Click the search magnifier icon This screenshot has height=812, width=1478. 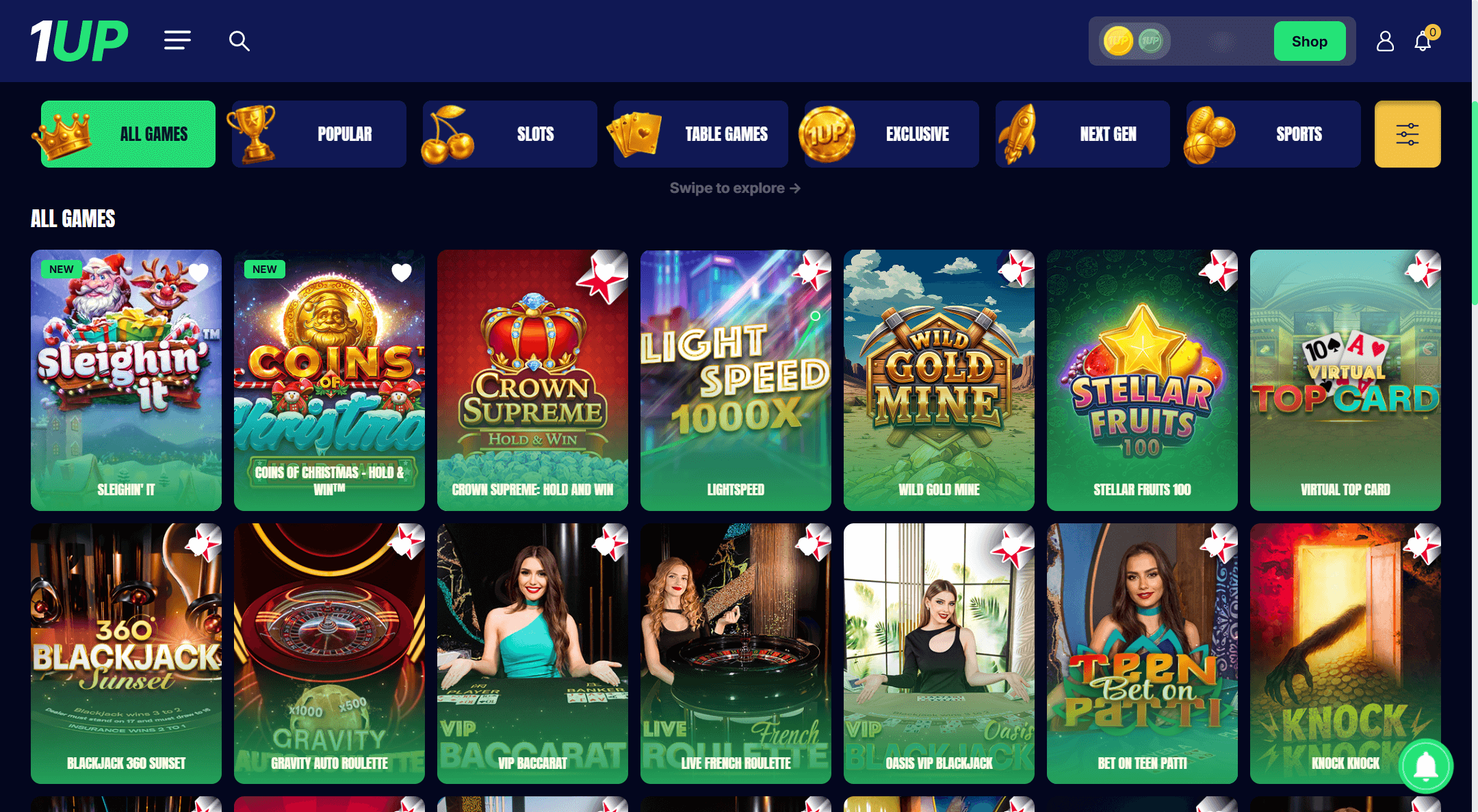pyautogui.click(x=239, y=41)
